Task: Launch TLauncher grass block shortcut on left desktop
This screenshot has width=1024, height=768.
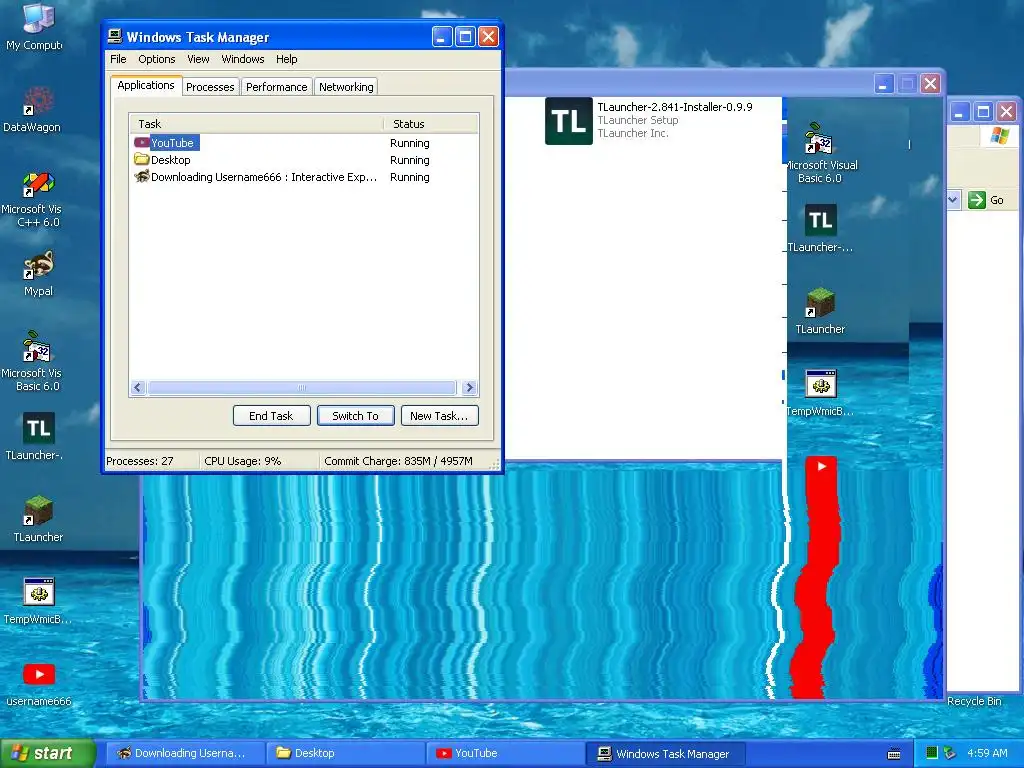Action: pos(39,511)
